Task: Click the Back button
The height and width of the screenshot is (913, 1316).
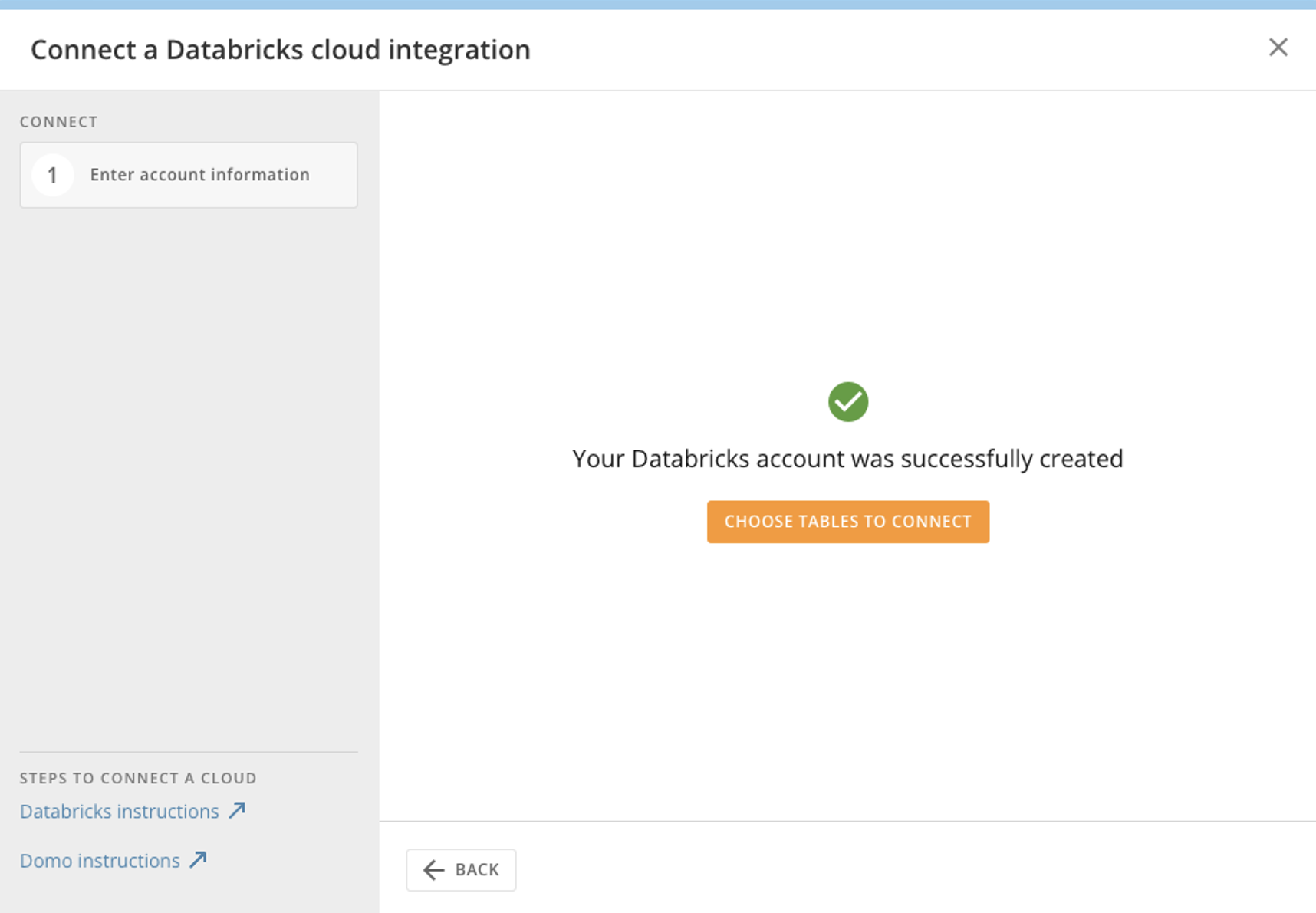Action: [x=461, y=869]
